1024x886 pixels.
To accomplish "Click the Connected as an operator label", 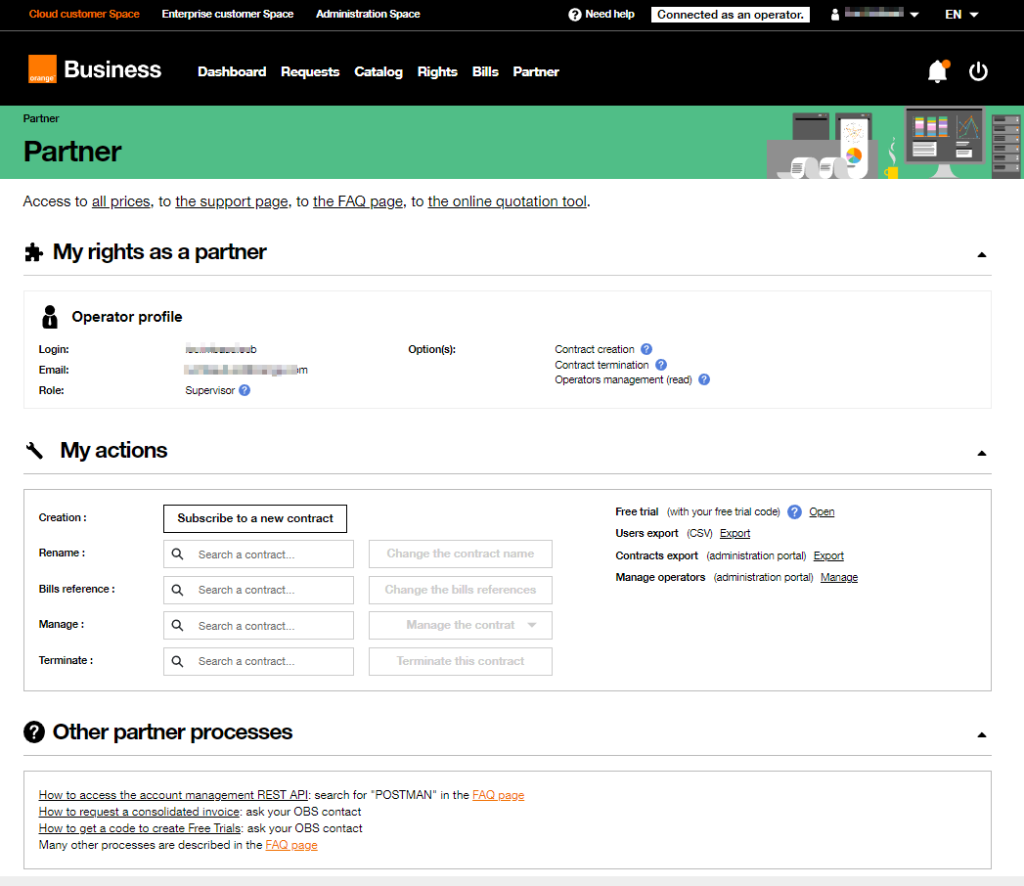I will tap(730, 14).
